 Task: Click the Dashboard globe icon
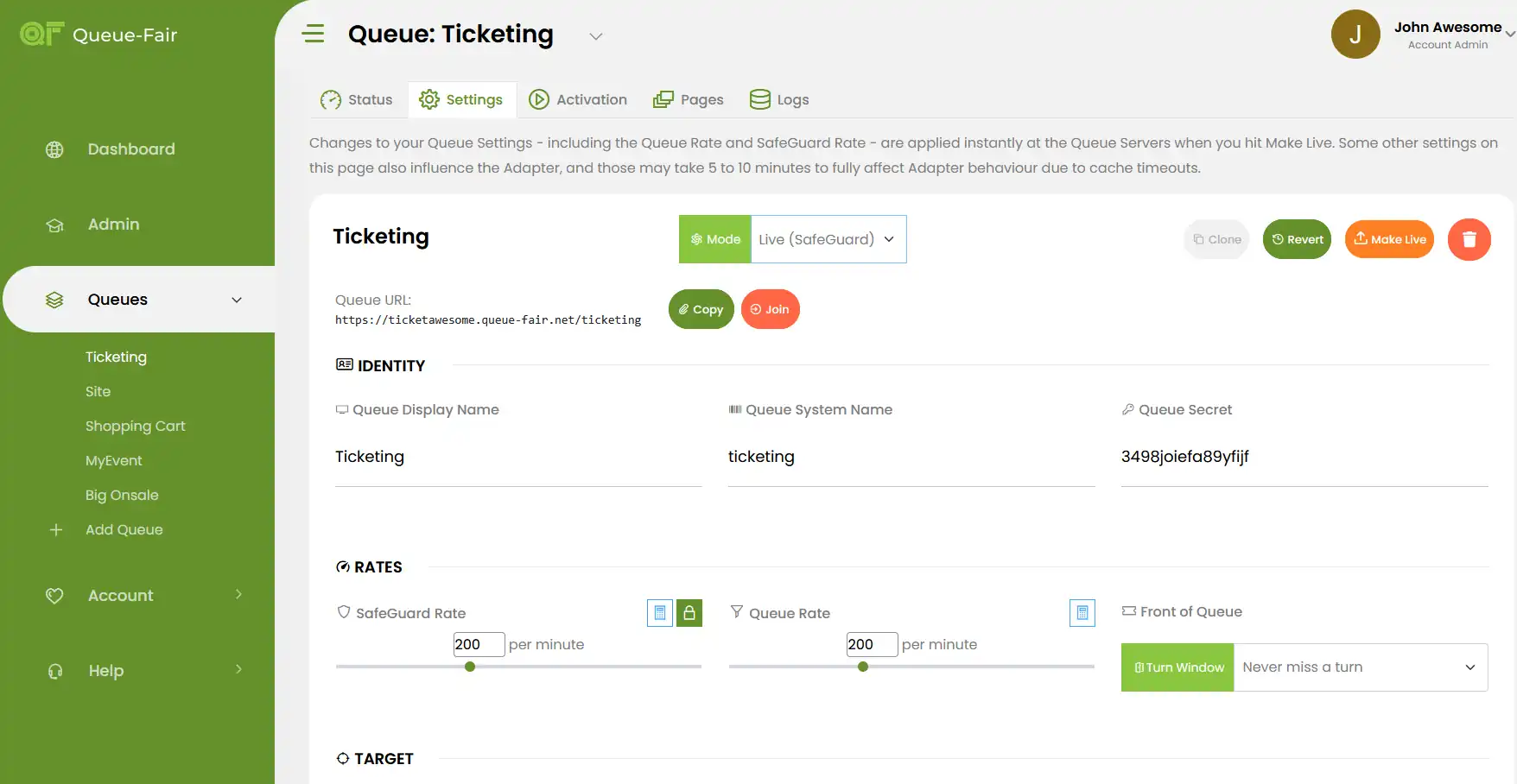point(54,149)
